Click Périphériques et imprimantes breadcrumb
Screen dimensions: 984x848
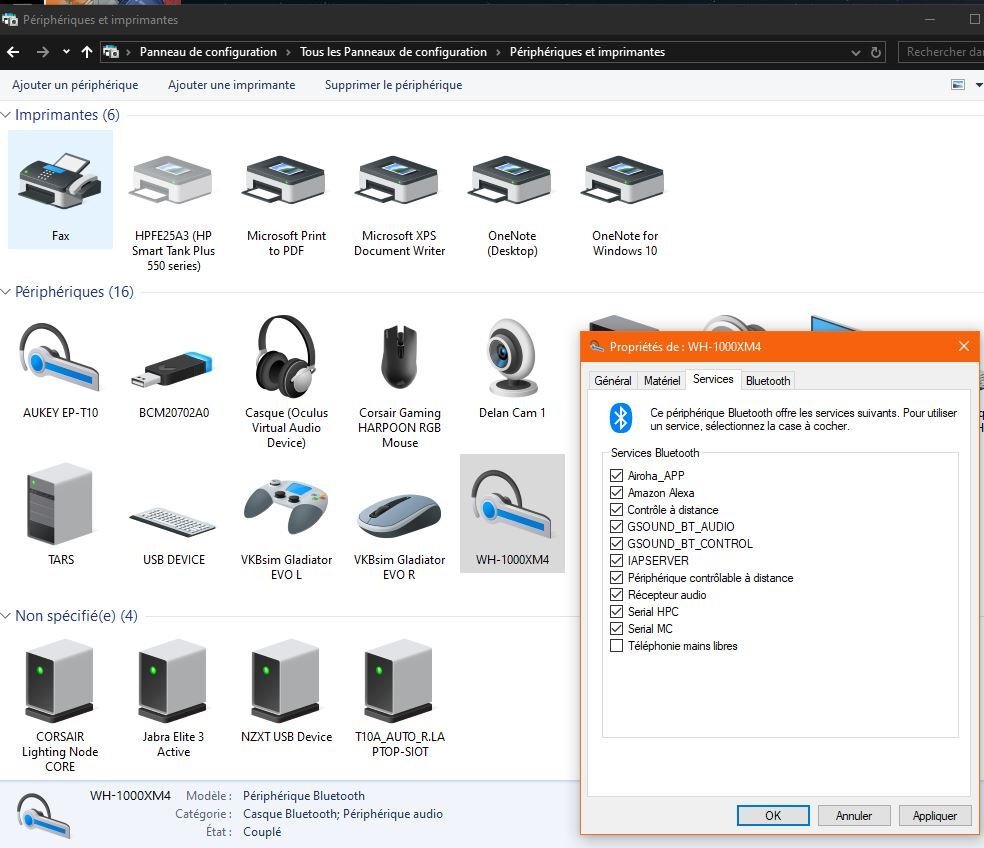pos(587,52)
